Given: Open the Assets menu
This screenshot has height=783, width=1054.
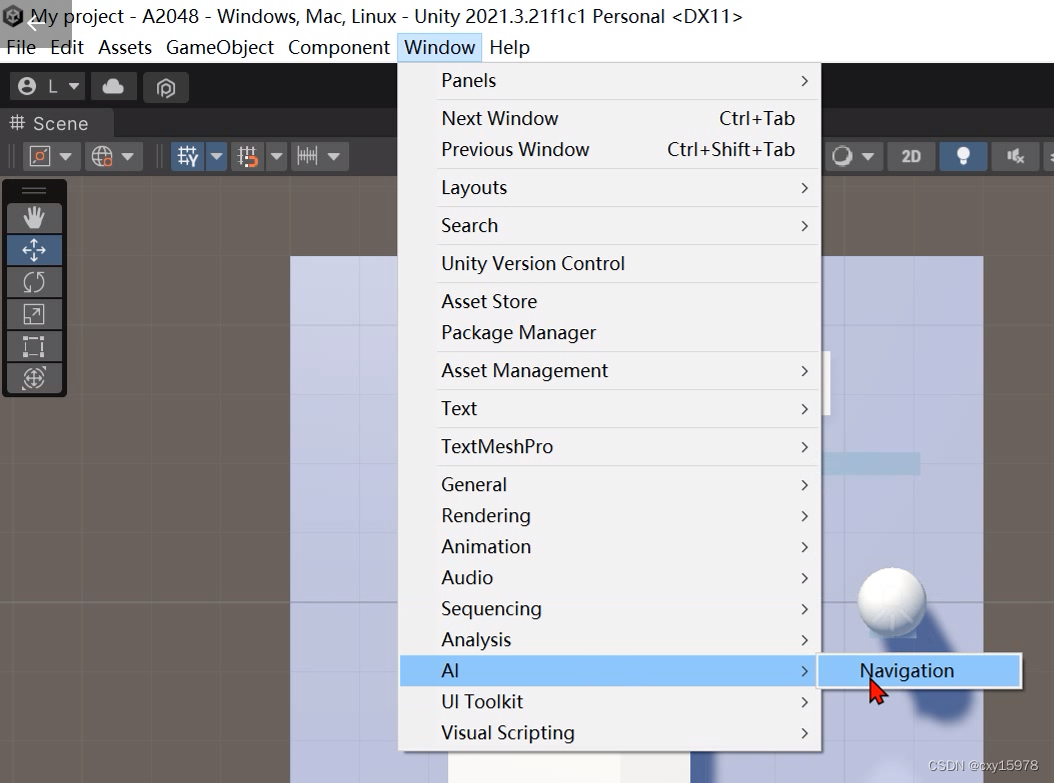Looking at the screenshot, I should click(125, 48).
